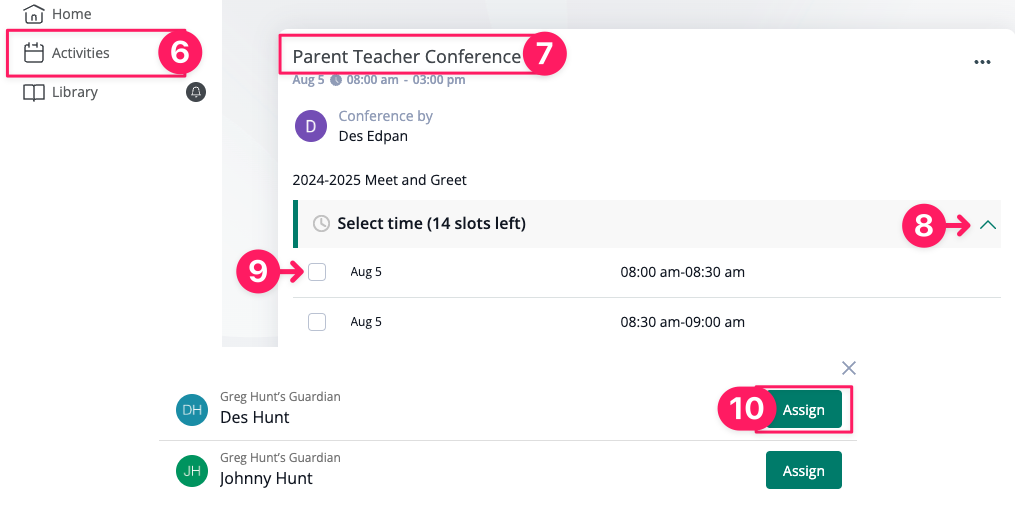Click the JH avatar for Johnny Hunt
The height and width of the screenshot is (525, 1015).
pos(192,470)
